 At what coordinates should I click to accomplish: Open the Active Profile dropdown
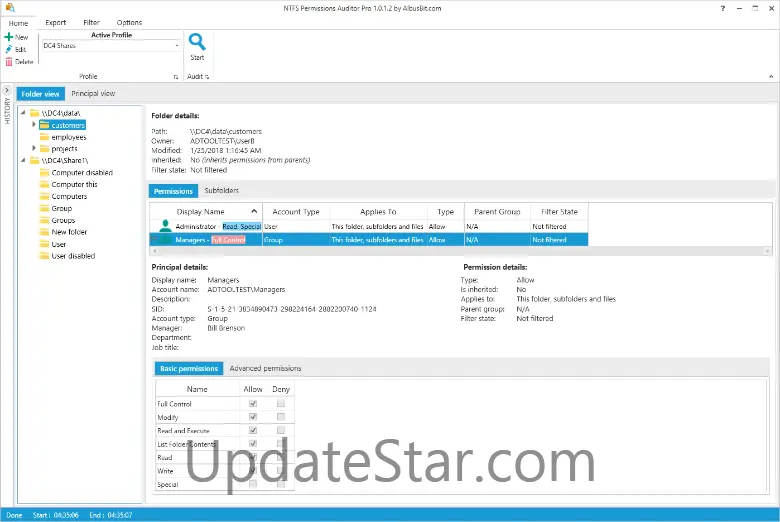[176, 45]
